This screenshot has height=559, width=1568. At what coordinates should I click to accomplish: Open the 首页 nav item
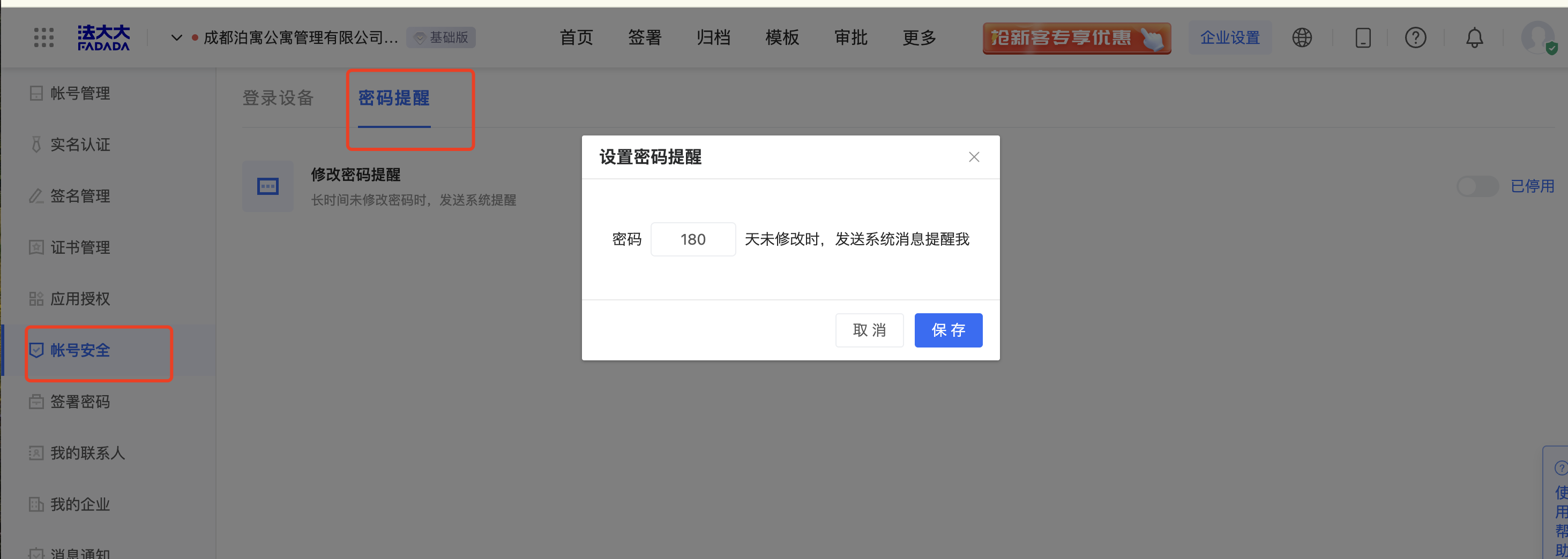(x=576, y=37)
